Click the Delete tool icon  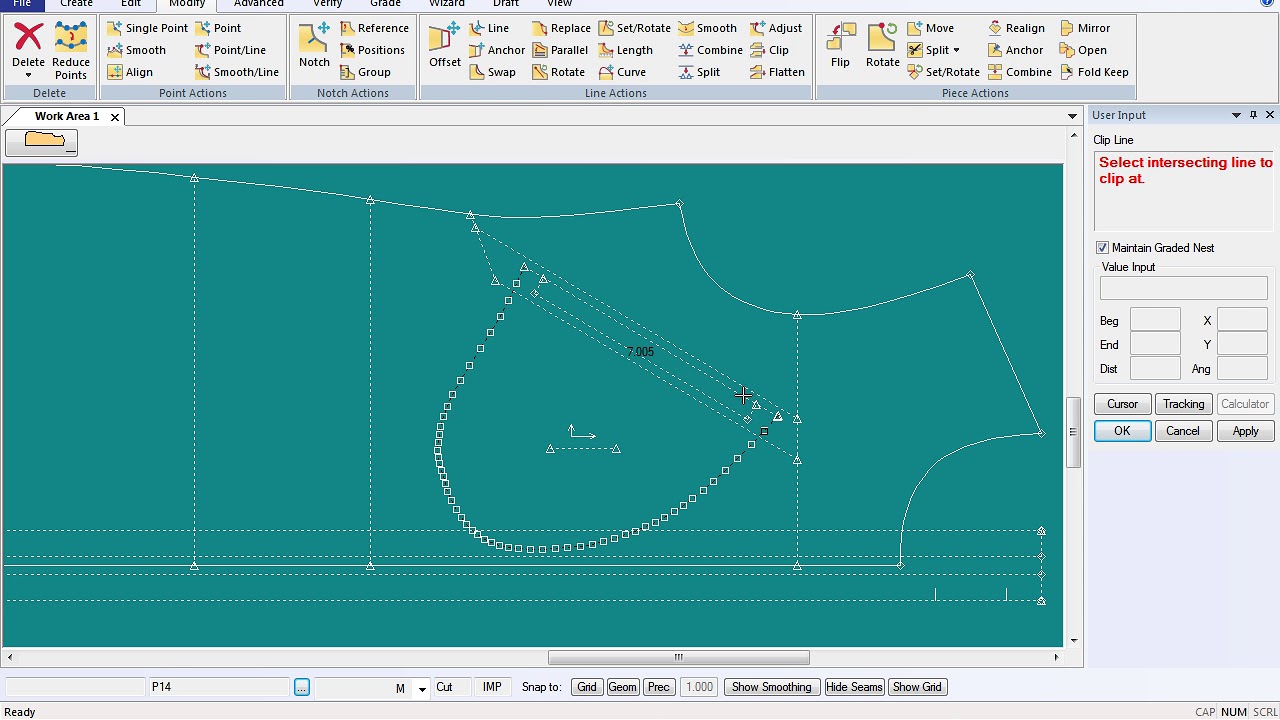pos(29,37)
